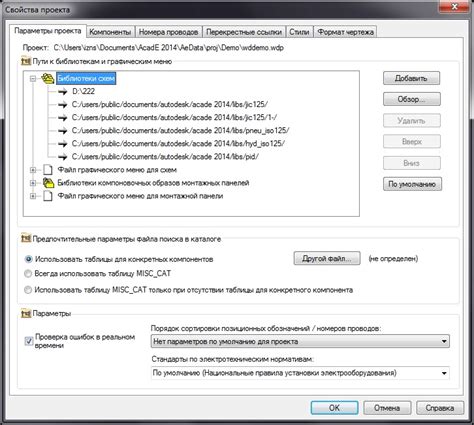Click the Другой файл... button
The image size is (474, 425).
[x=327, y=258]
